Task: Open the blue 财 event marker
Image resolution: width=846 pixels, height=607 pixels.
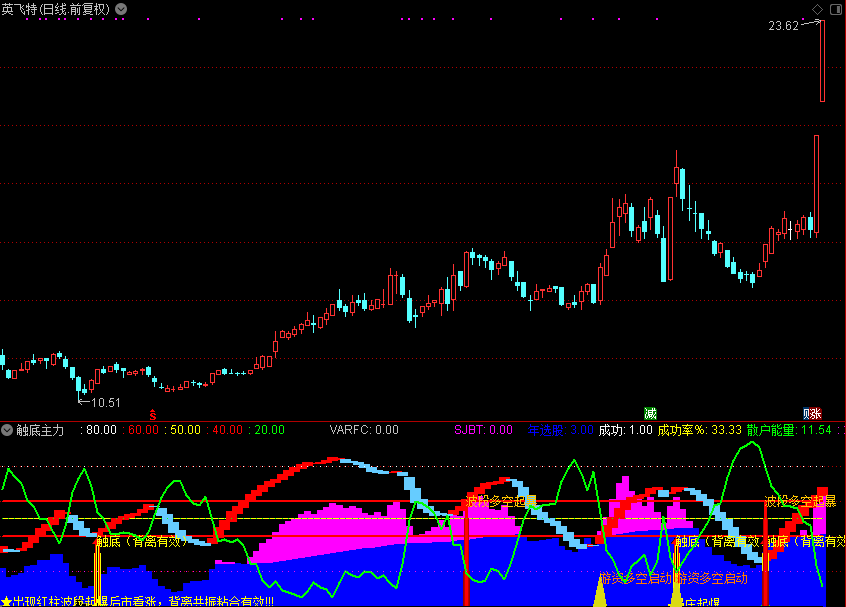Action: click(807, 414)
